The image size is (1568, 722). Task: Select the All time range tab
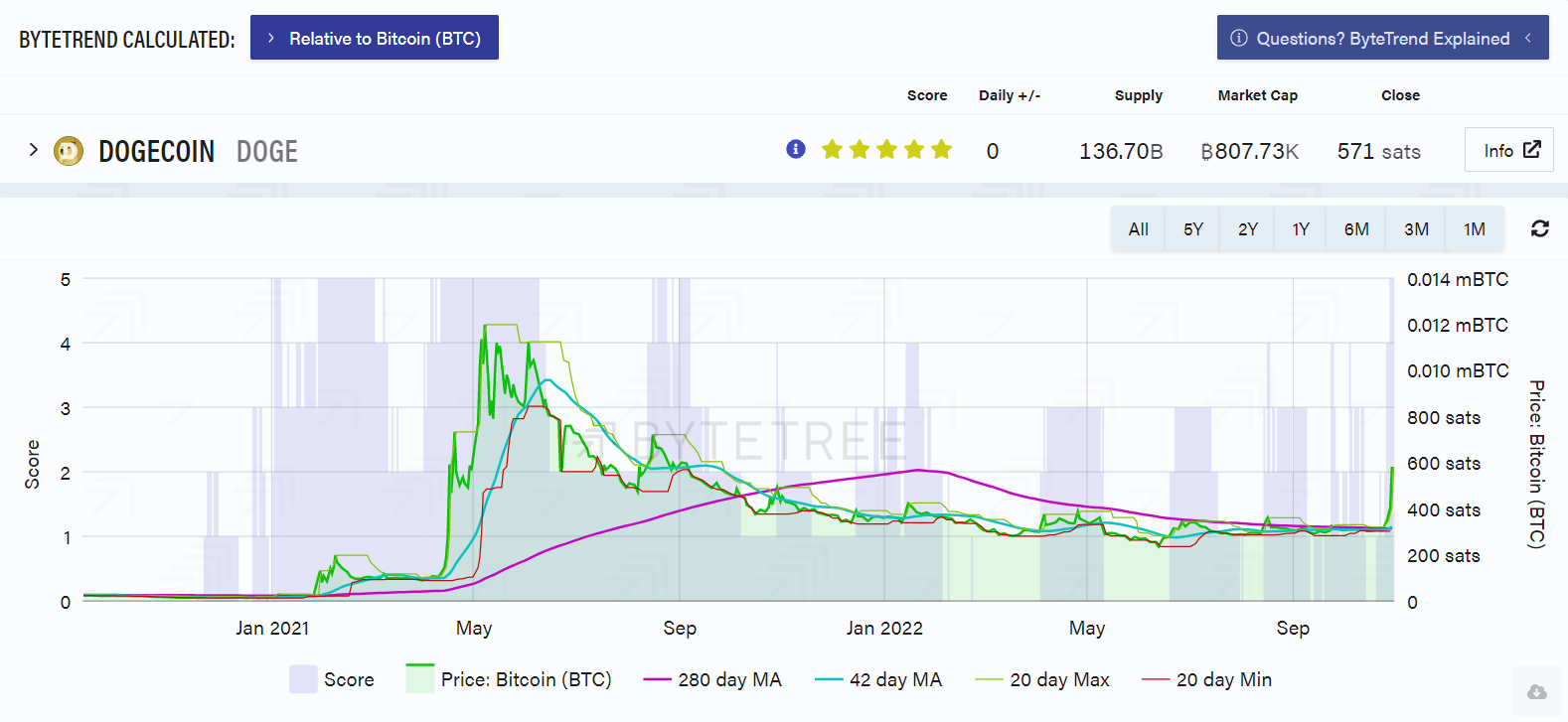click(x=1139, y=229)
